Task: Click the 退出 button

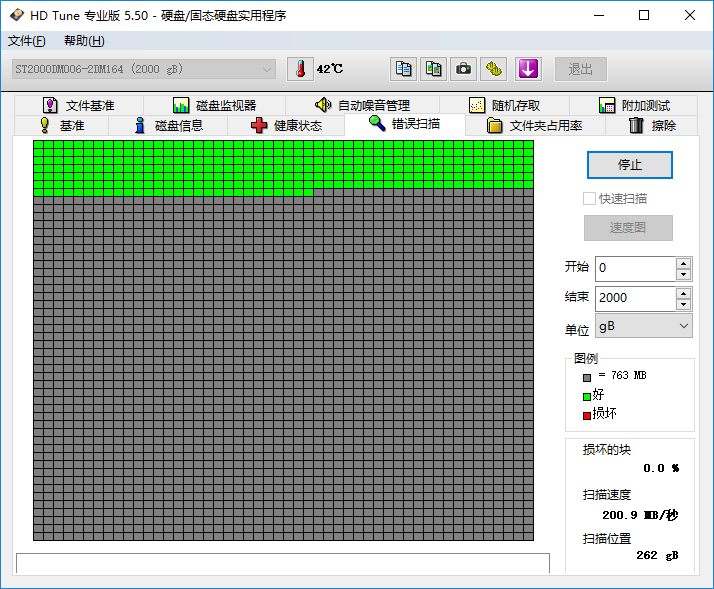Action: click(580, 69)
